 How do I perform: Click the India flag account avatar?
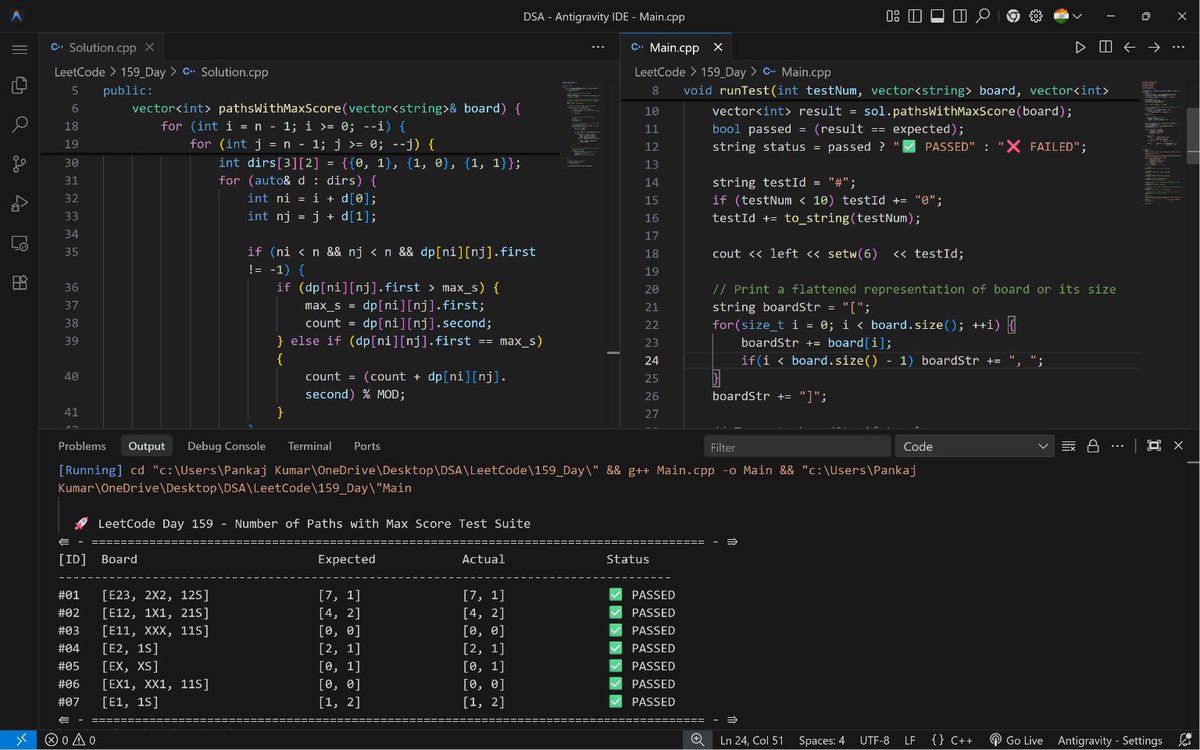tap(1061, 16)
